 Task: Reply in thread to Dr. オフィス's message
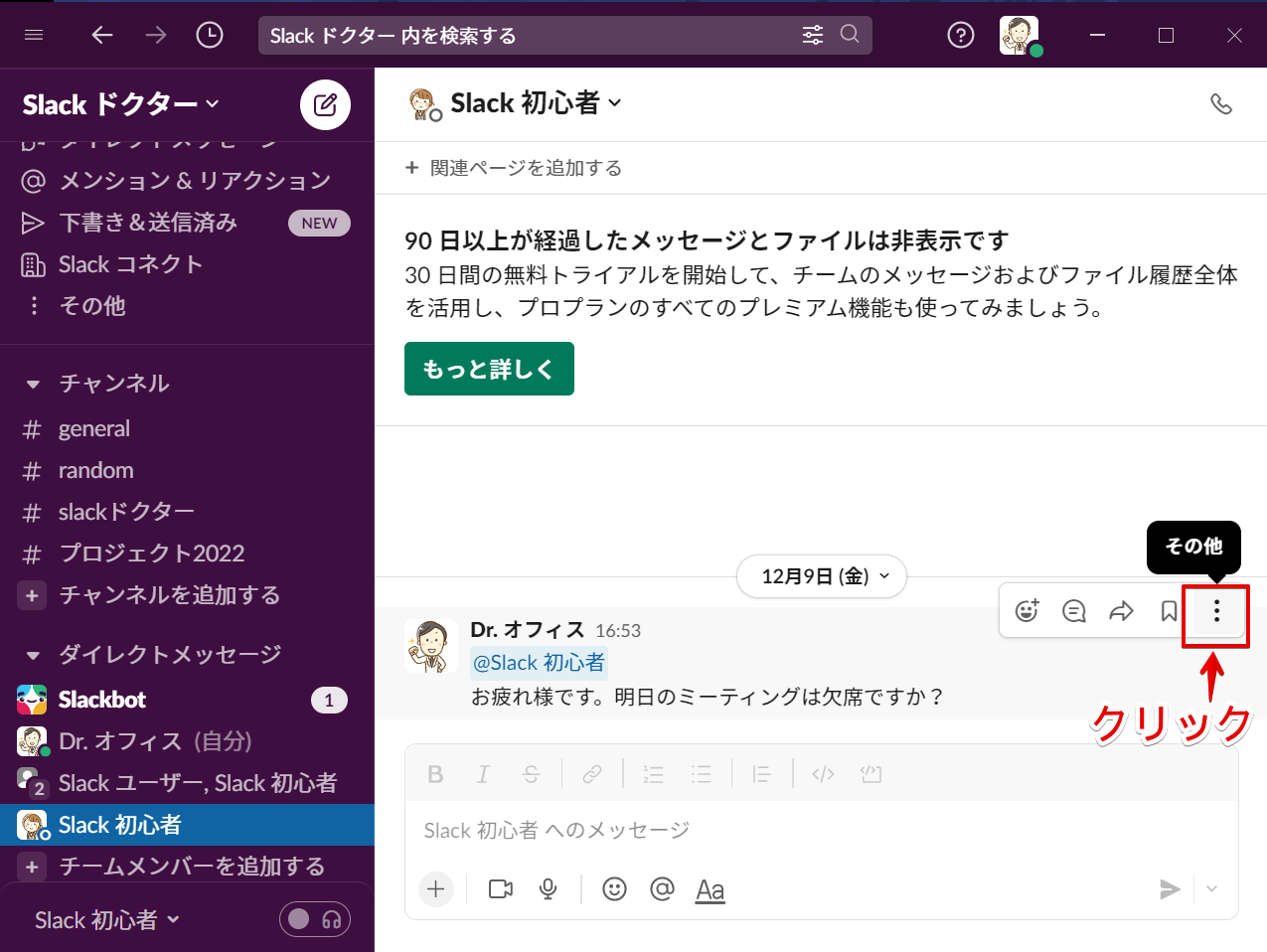(1073, 610)
